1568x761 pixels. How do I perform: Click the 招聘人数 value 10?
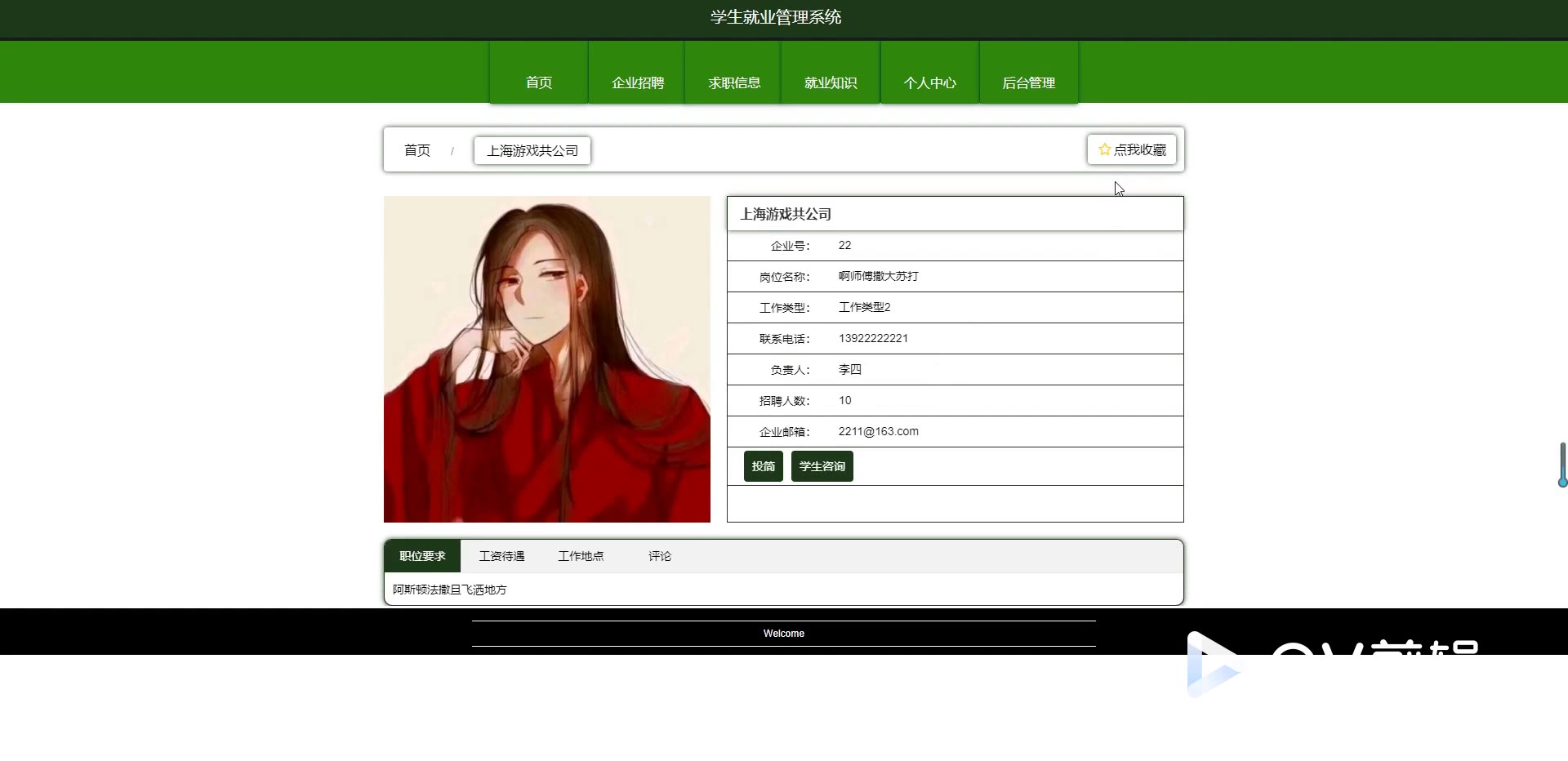tap(845, 400)
